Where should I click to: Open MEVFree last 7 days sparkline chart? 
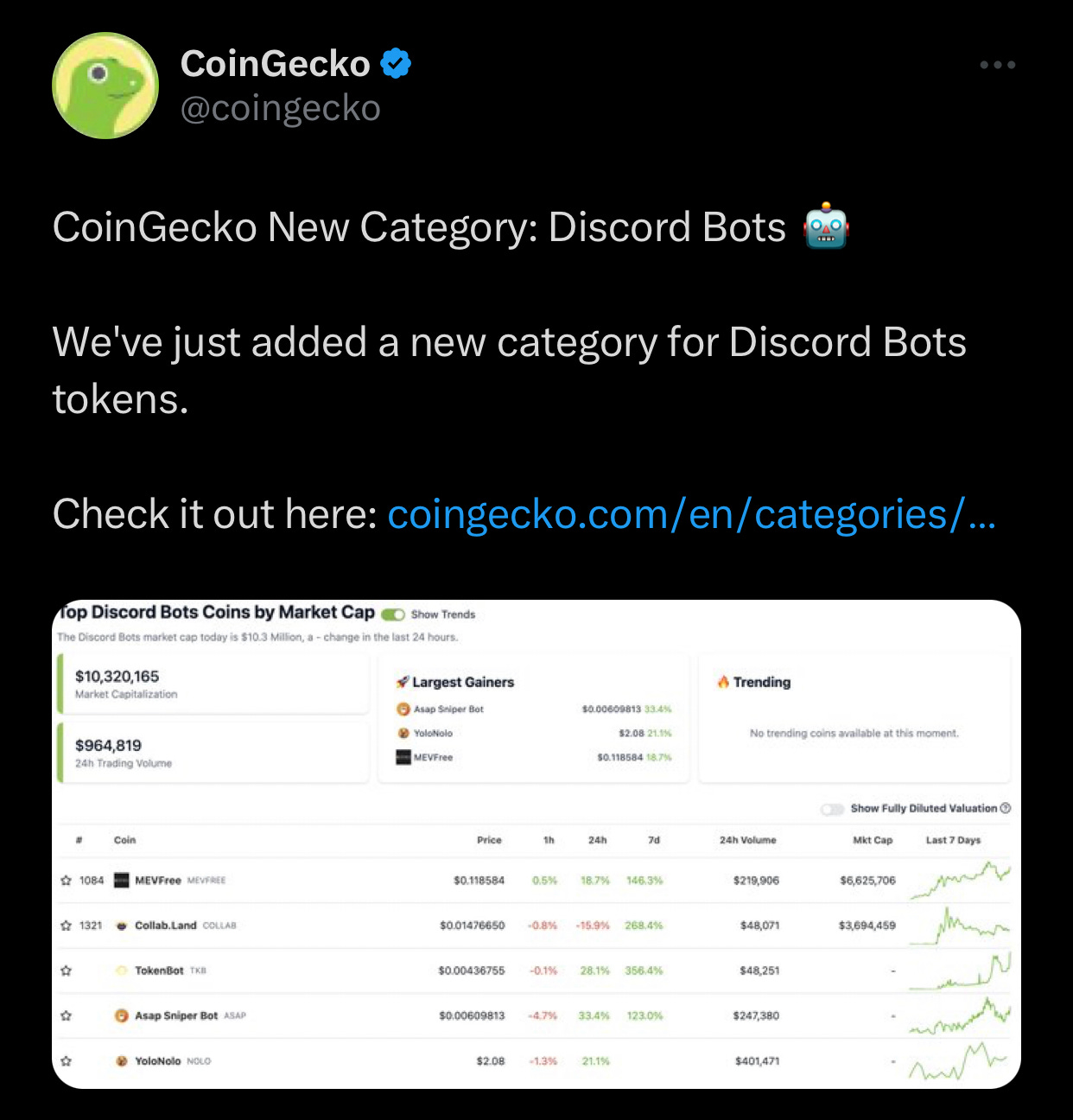point(959,881)
